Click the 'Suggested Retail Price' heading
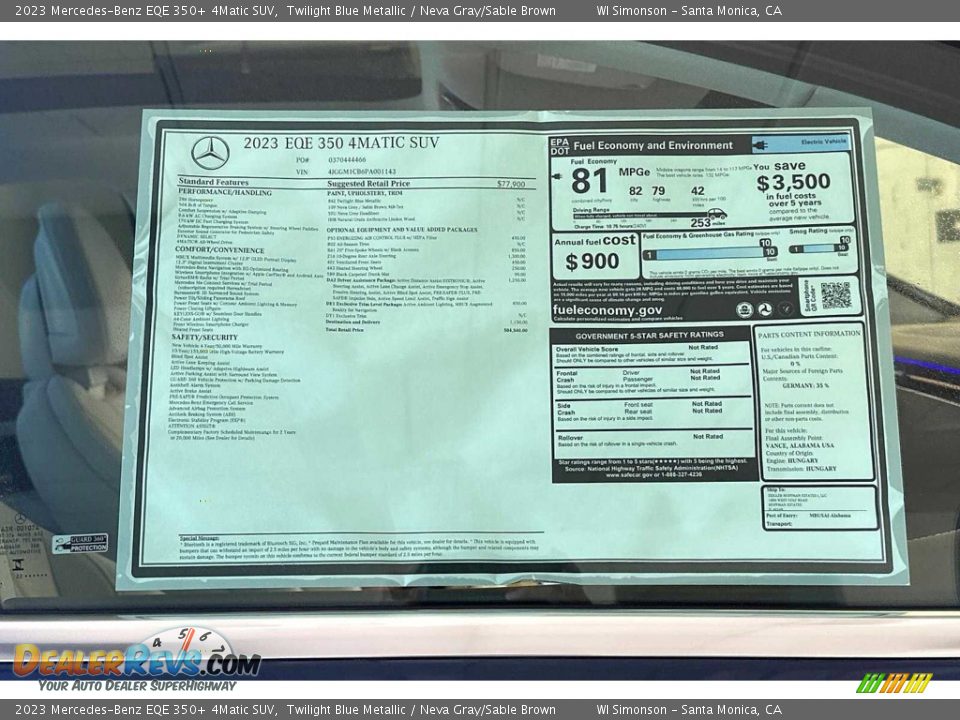 (369, 183)
